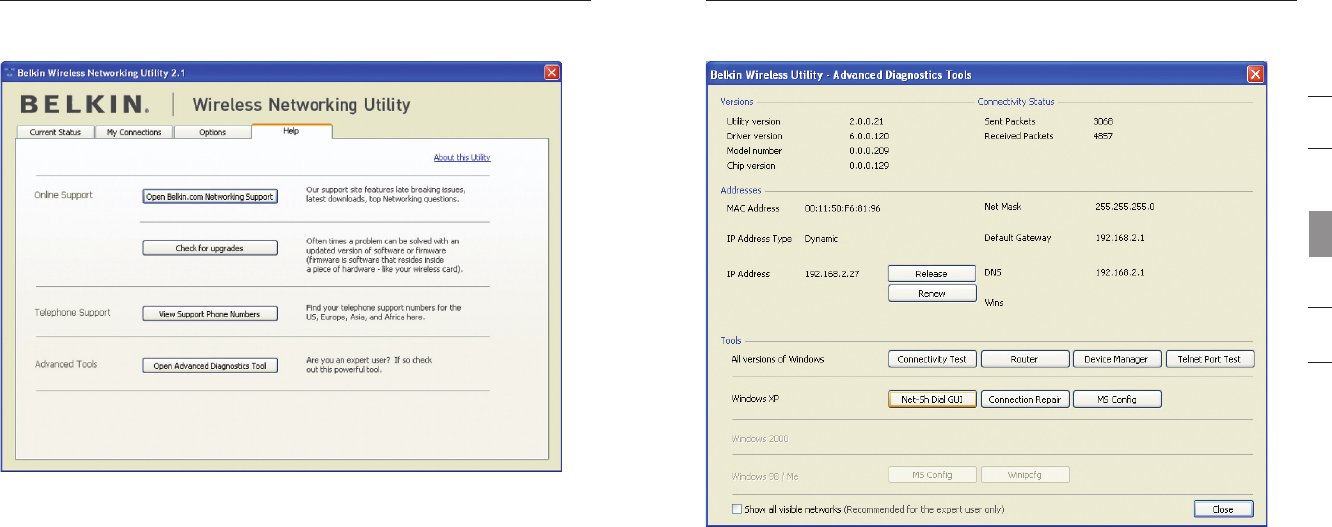Click the Connection Repair button

pos(1024,399)
